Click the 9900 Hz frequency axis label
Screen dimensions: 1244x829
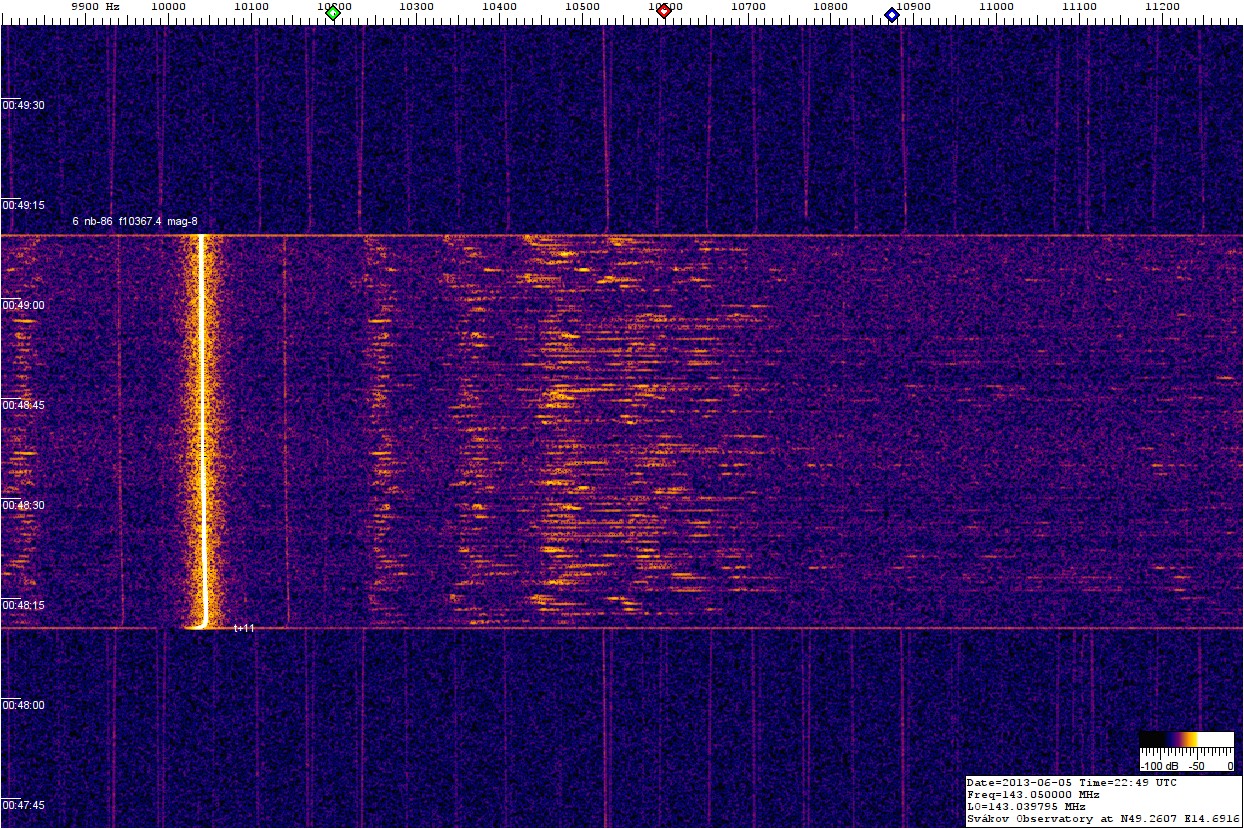click(x=95, y=6)
